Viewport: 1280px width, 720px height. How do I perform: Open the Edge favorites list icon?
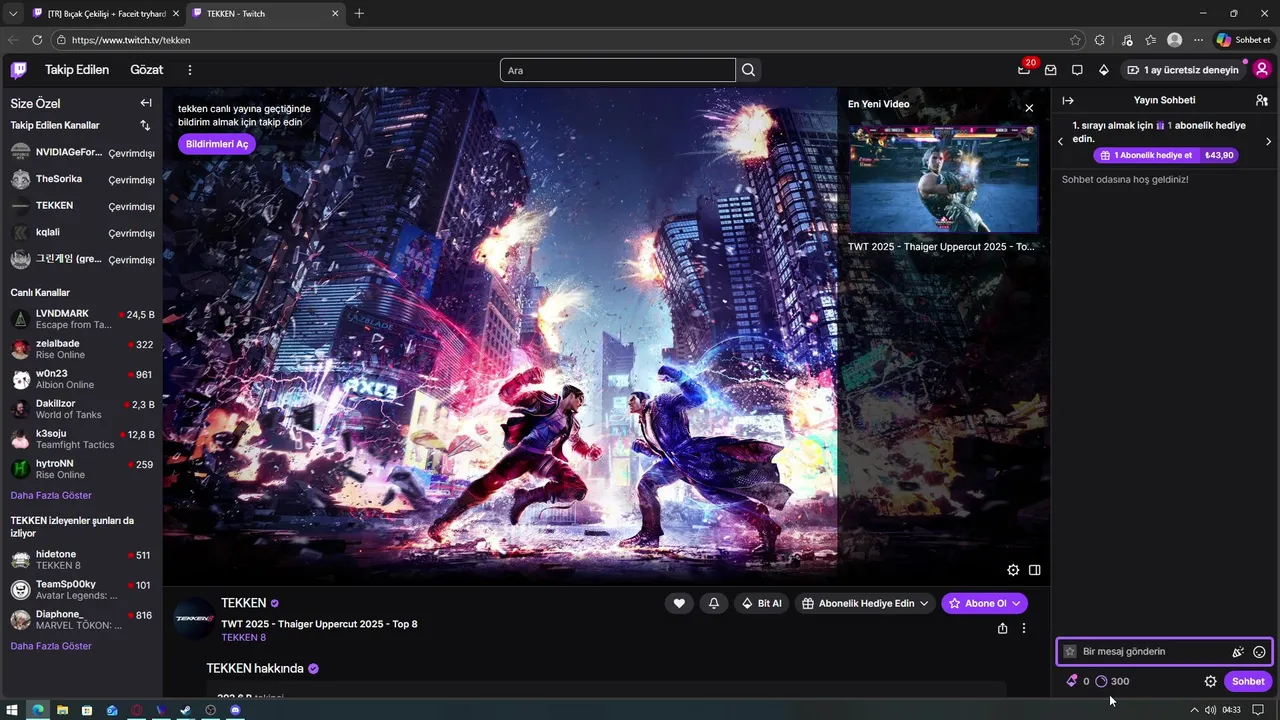(x=1151, y=40)
